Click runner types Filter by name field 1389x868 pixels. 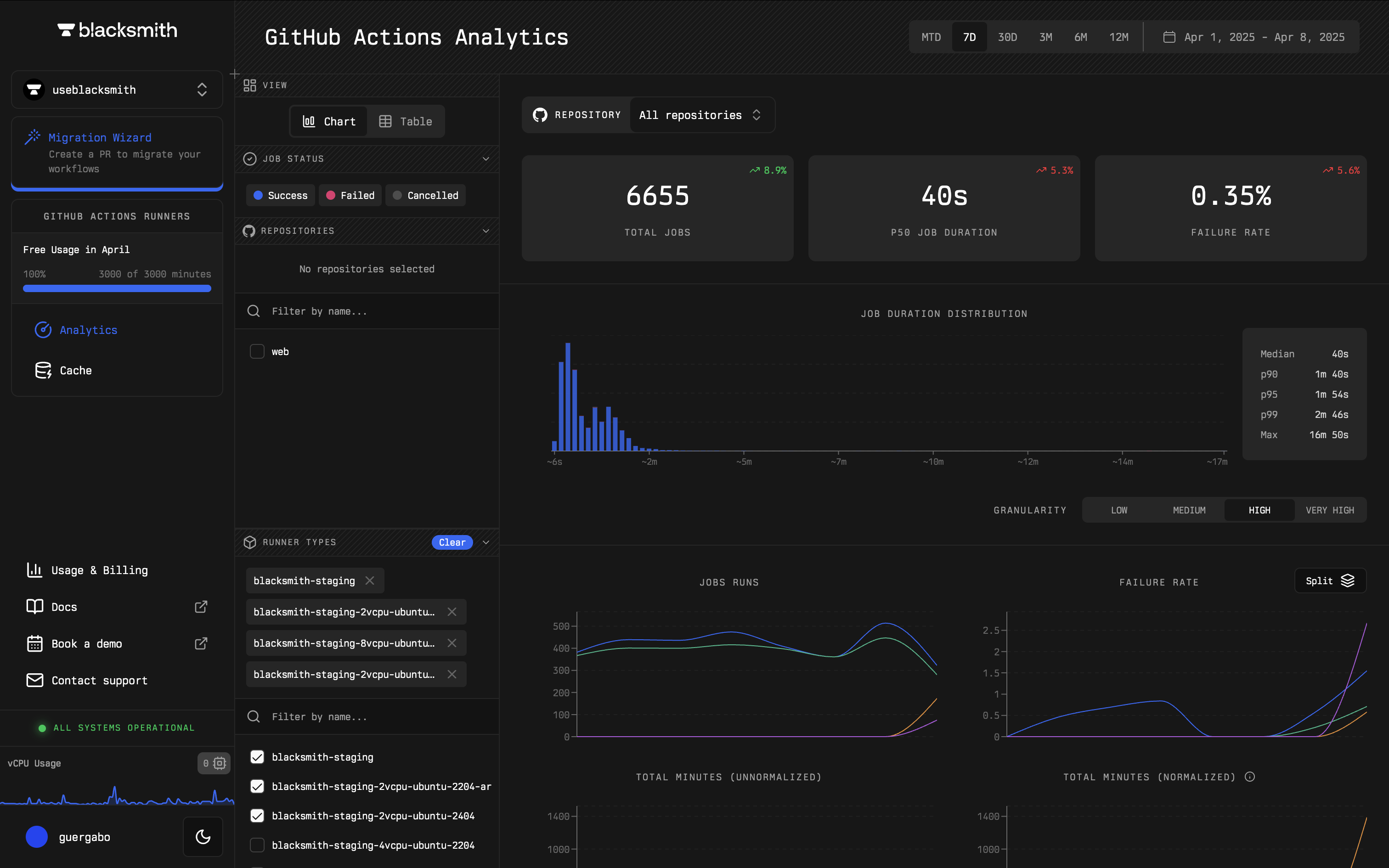[x=367, y=716]
